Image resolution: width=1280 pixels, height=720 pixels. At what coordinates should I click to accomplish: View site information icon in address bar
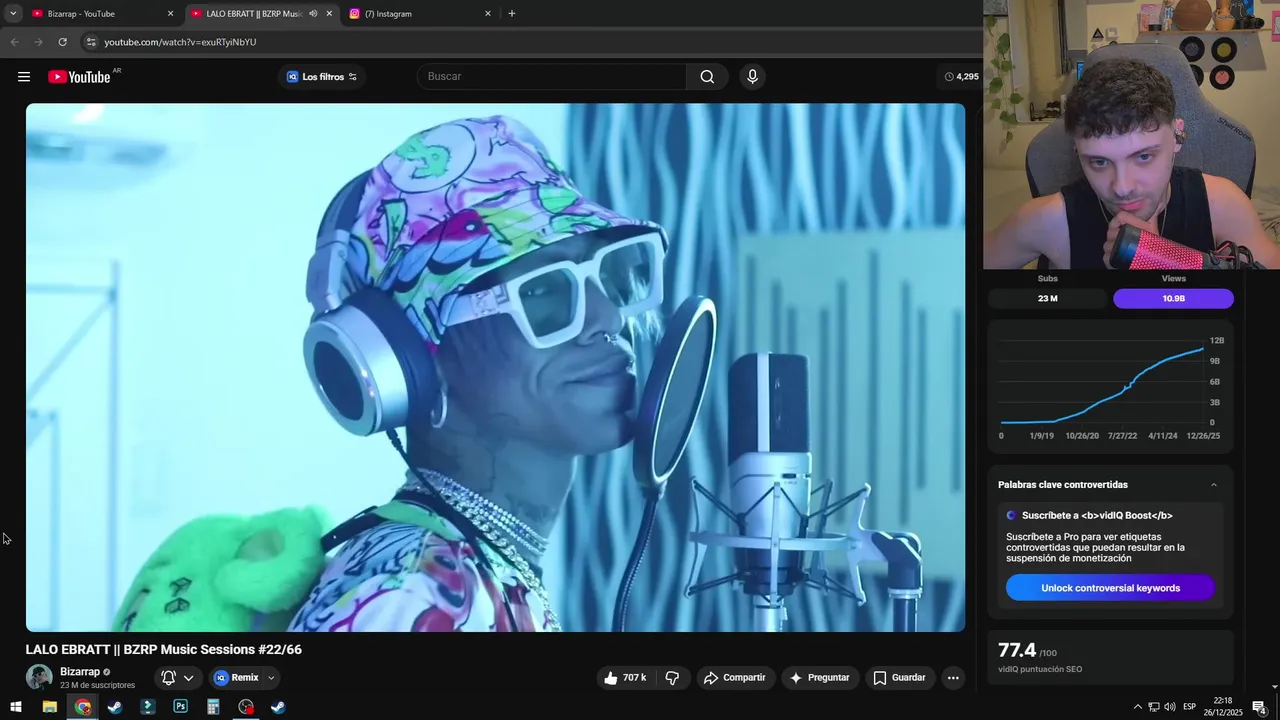(91, 42)
